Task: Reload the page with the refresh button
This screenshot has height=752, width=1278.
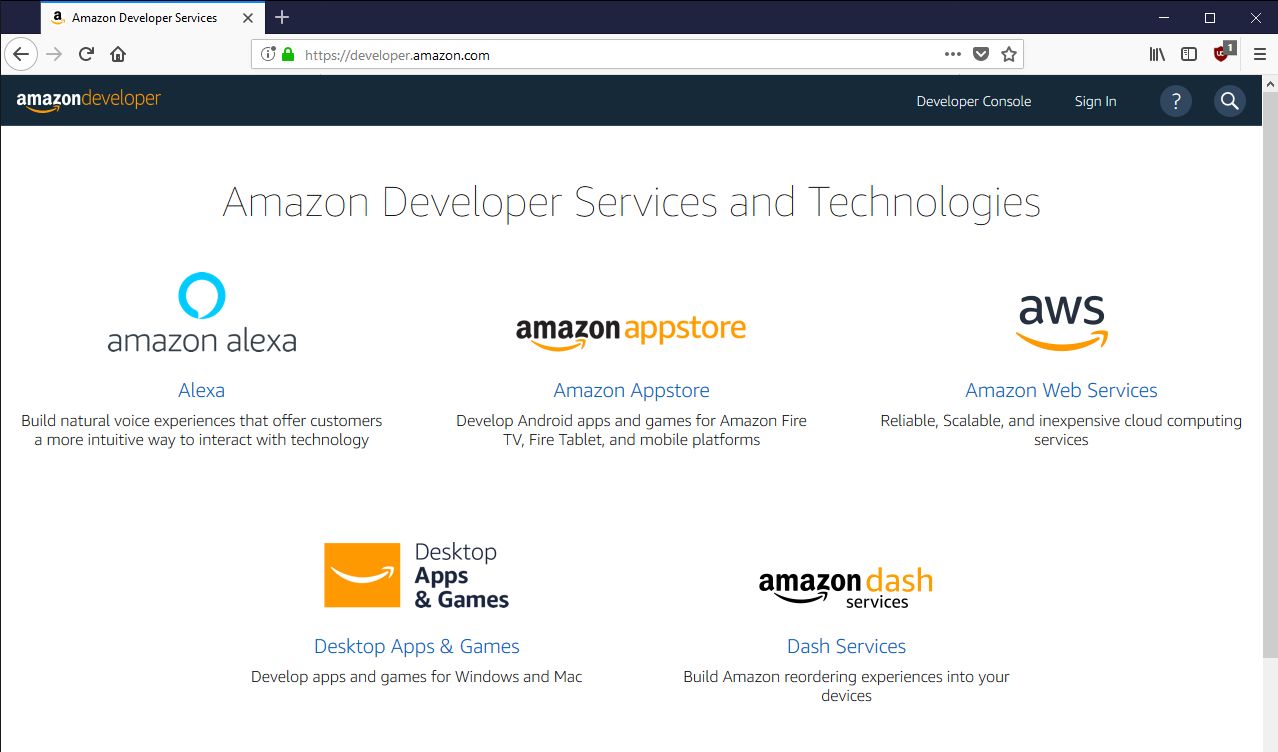Action: 86,55
